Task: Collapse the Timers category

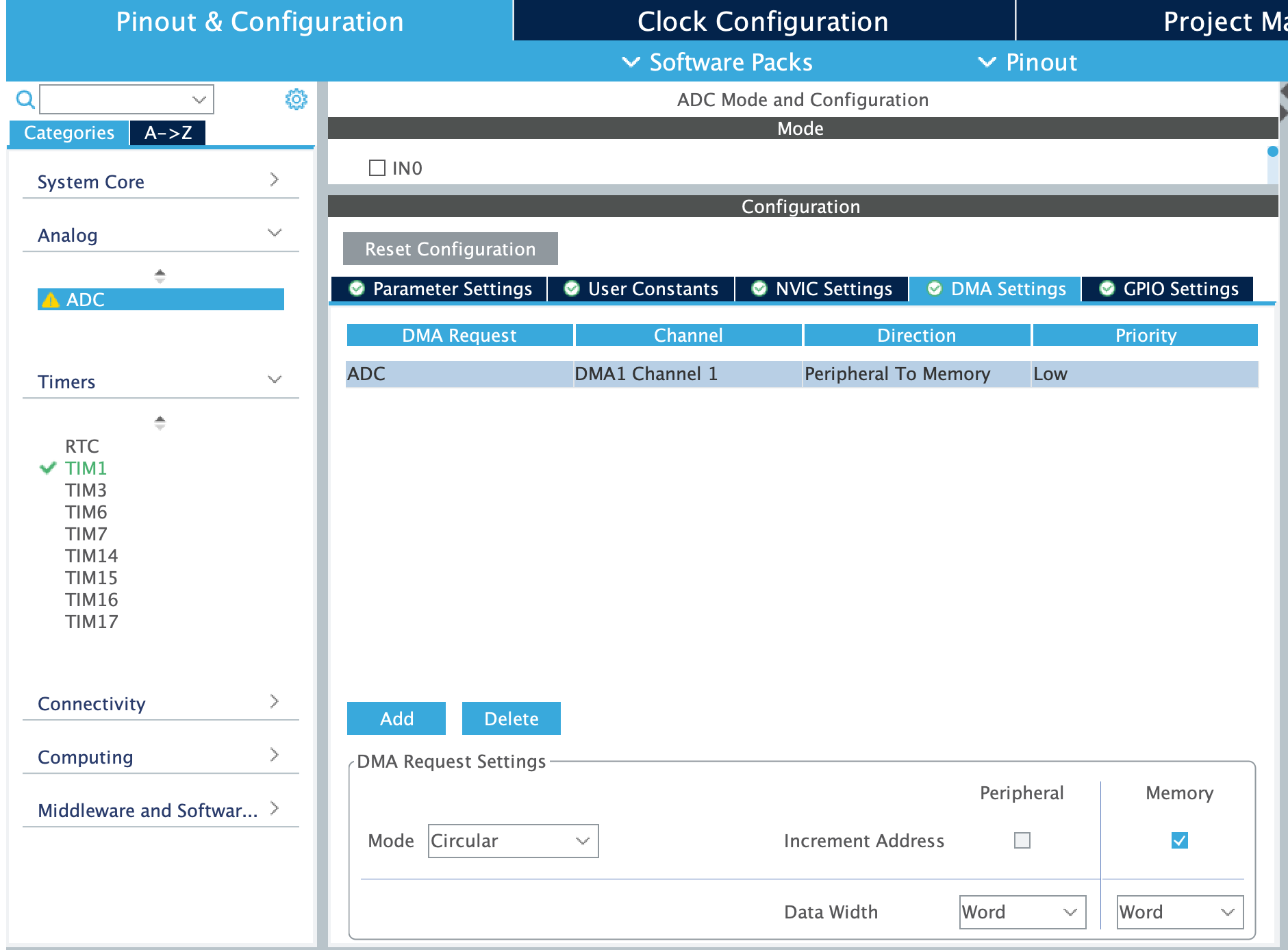Action: (275, 379)
